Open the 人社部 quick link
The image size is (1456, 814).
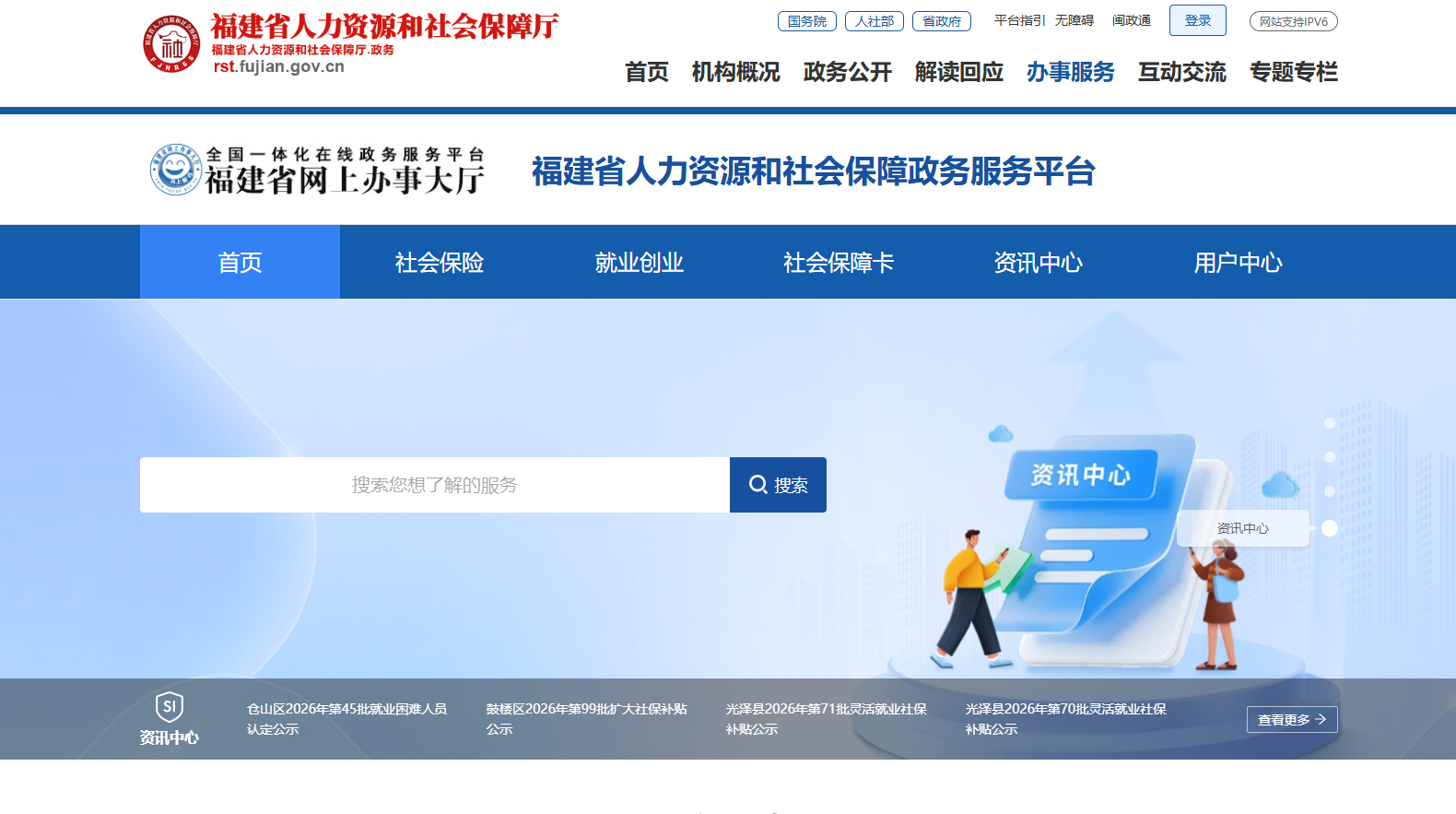tap(874, 21)
